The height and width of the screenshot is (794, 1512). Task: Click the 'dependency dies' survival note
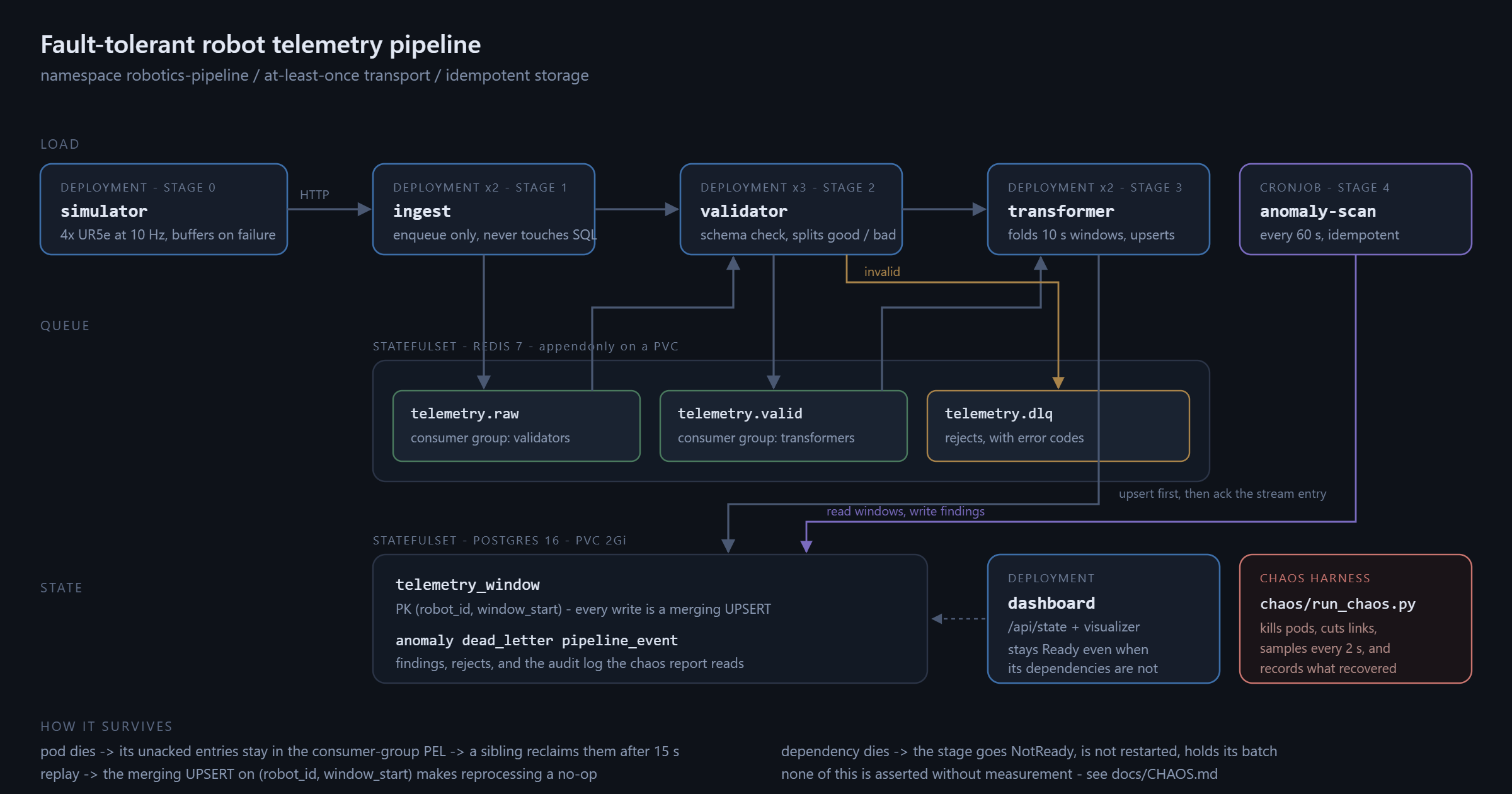pyautogui.click(x=1029, y=751)
